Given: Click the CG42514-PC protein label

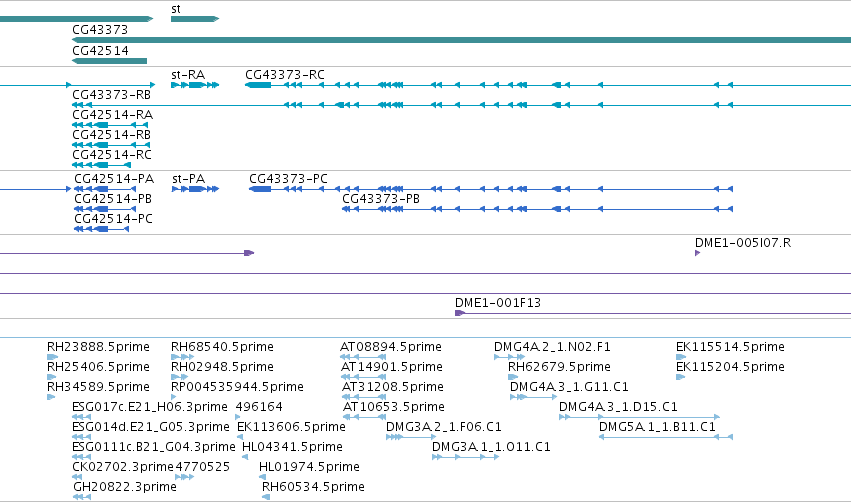Looking at the screenshot, I should [x=113, y=219].
